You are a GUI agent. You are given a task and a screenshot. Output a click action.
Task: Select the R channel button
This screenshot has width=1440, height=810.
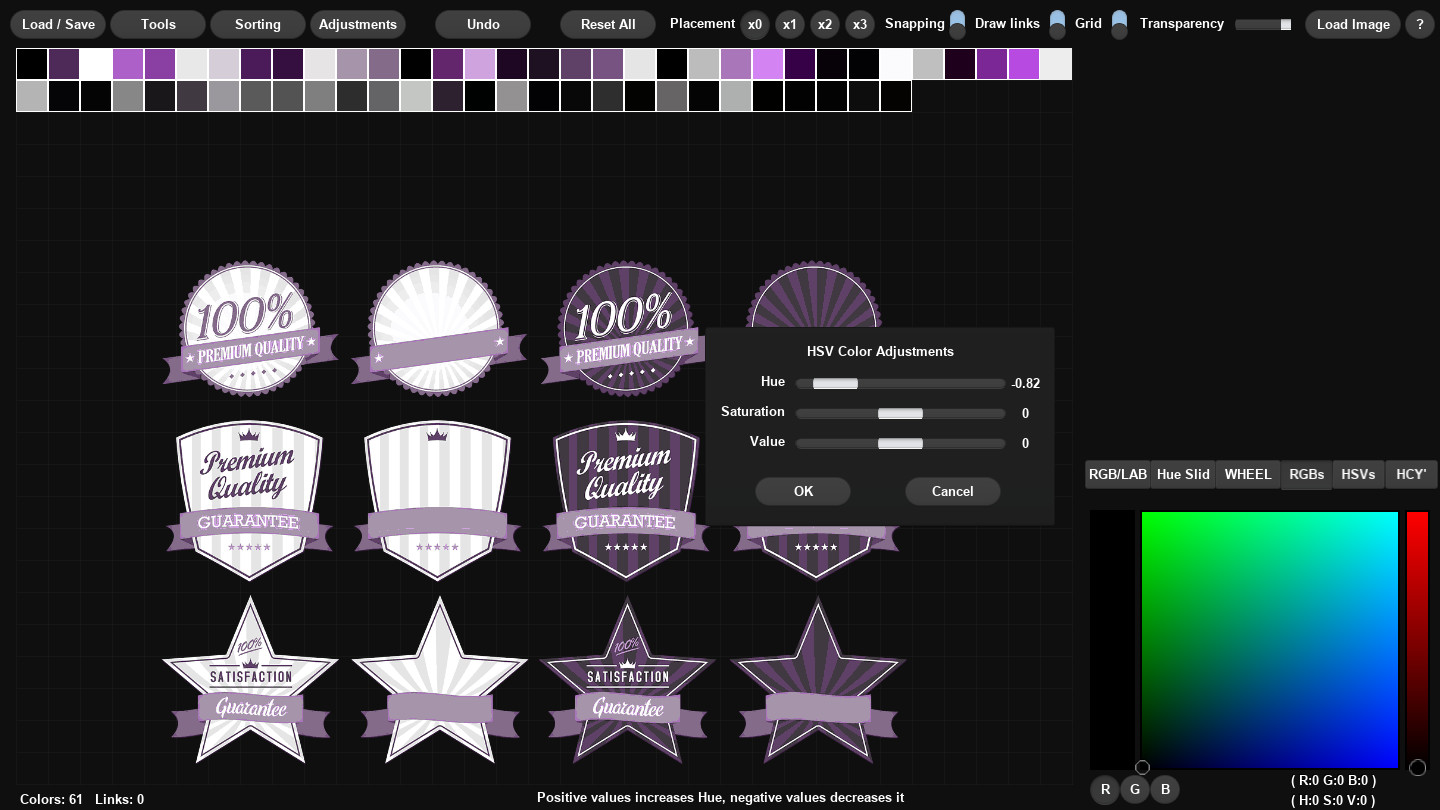(1105, 789)
